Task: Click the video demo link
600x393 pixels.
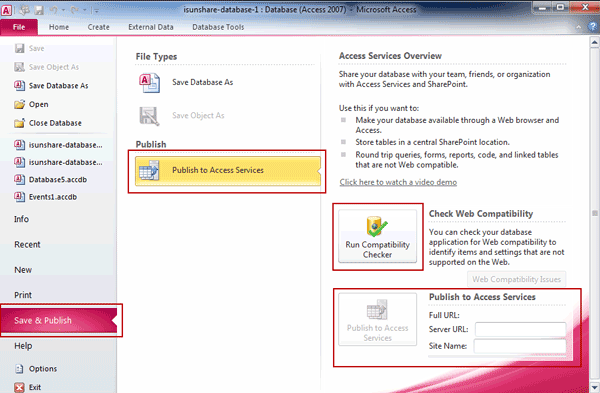Action: pos(398,182)
